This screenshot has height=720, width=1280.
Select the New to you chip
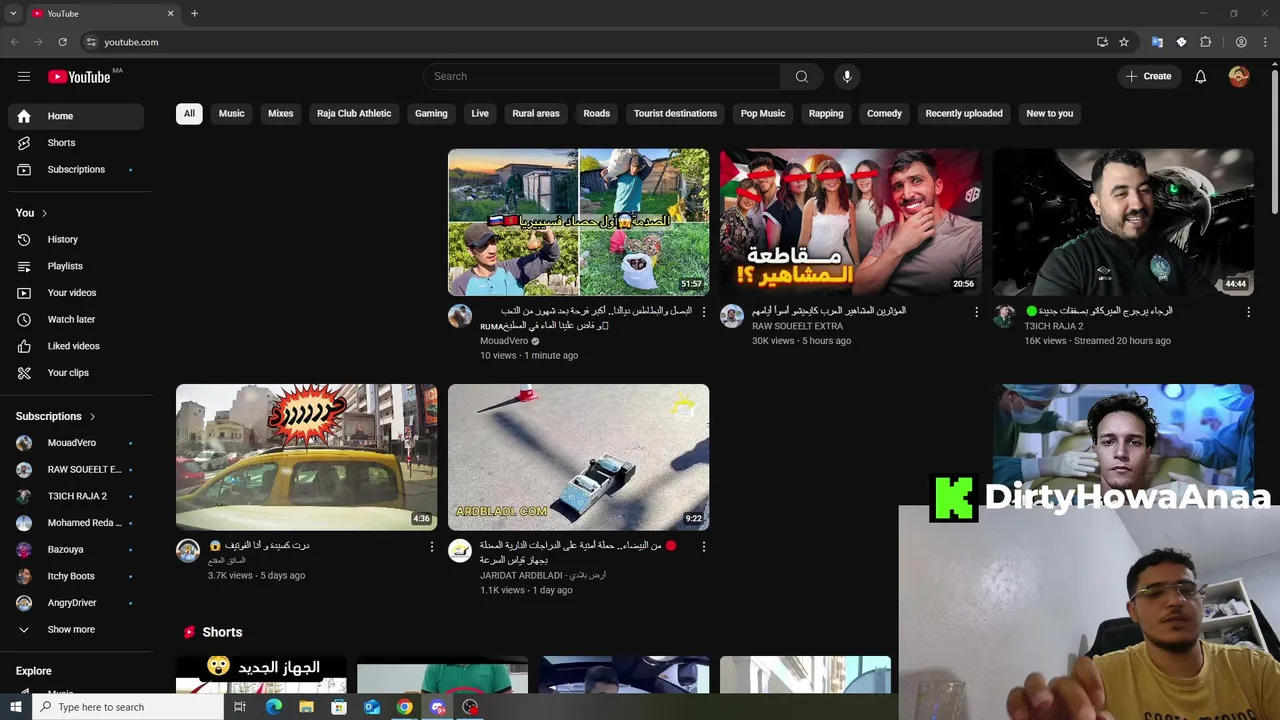(1049, 114)
